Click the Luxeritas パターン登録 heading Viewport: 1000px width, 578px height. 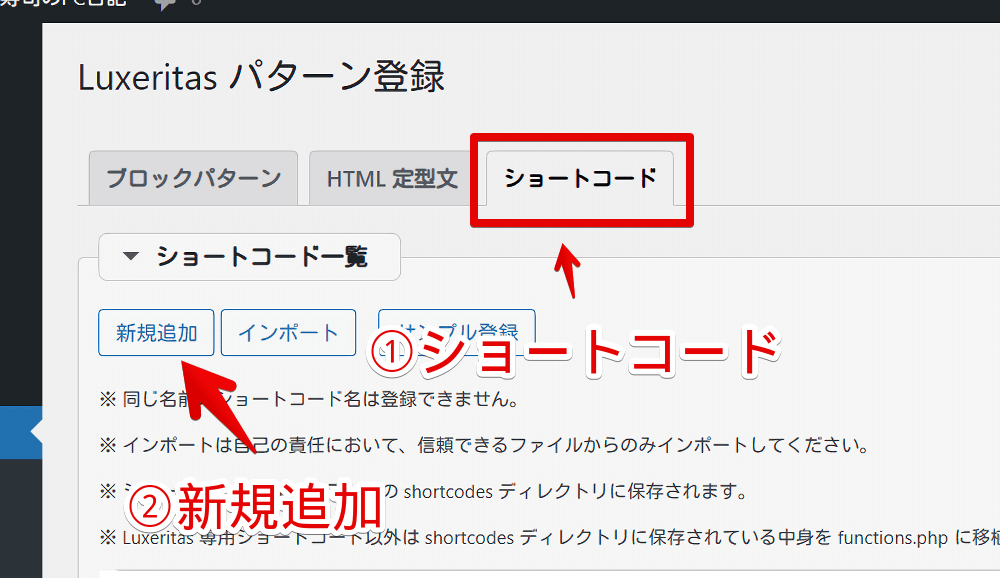(x=261, y=77)
